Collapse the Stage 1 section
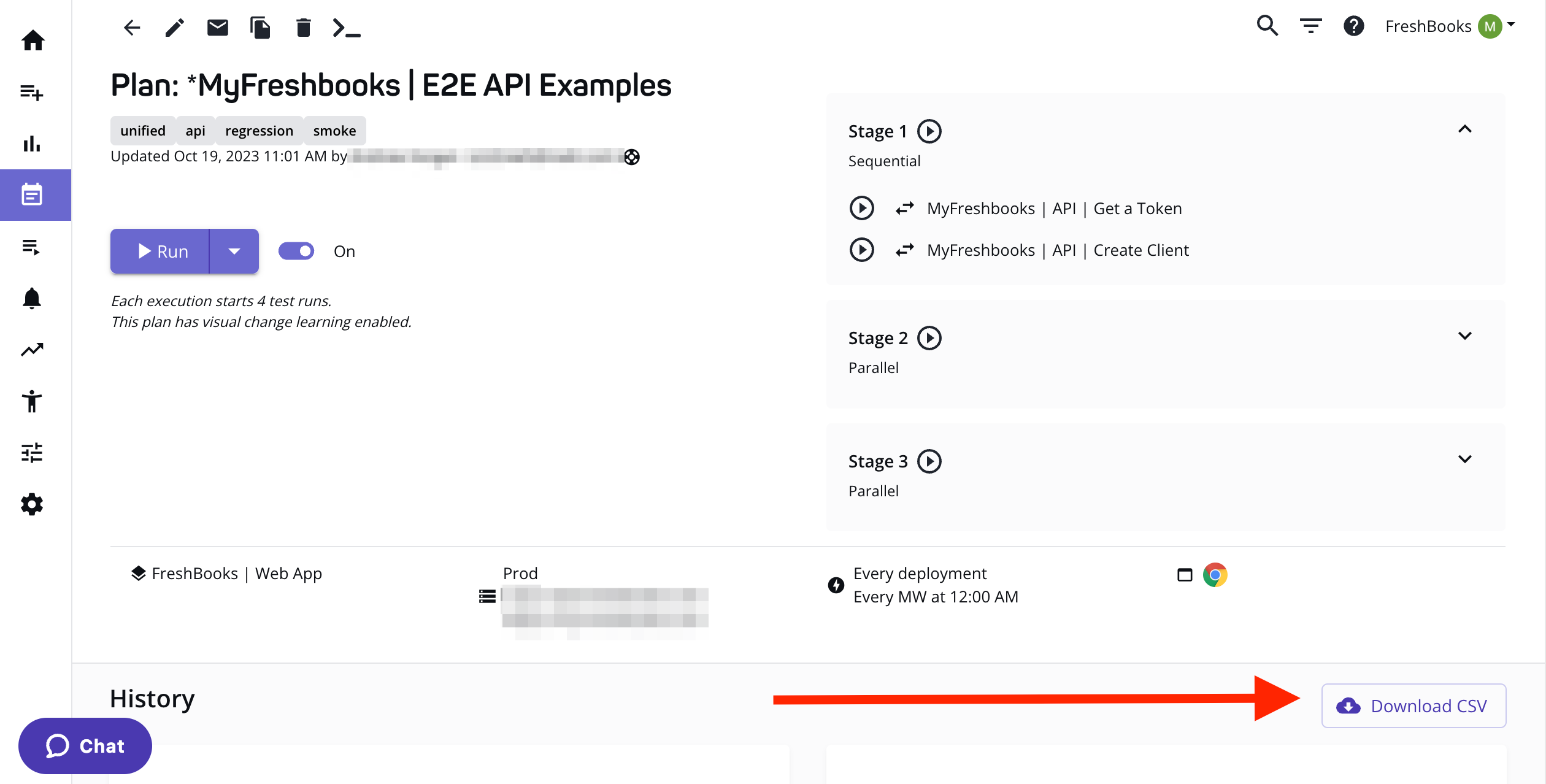This screenshot has height=784, width=1546. pos(1466,129)
